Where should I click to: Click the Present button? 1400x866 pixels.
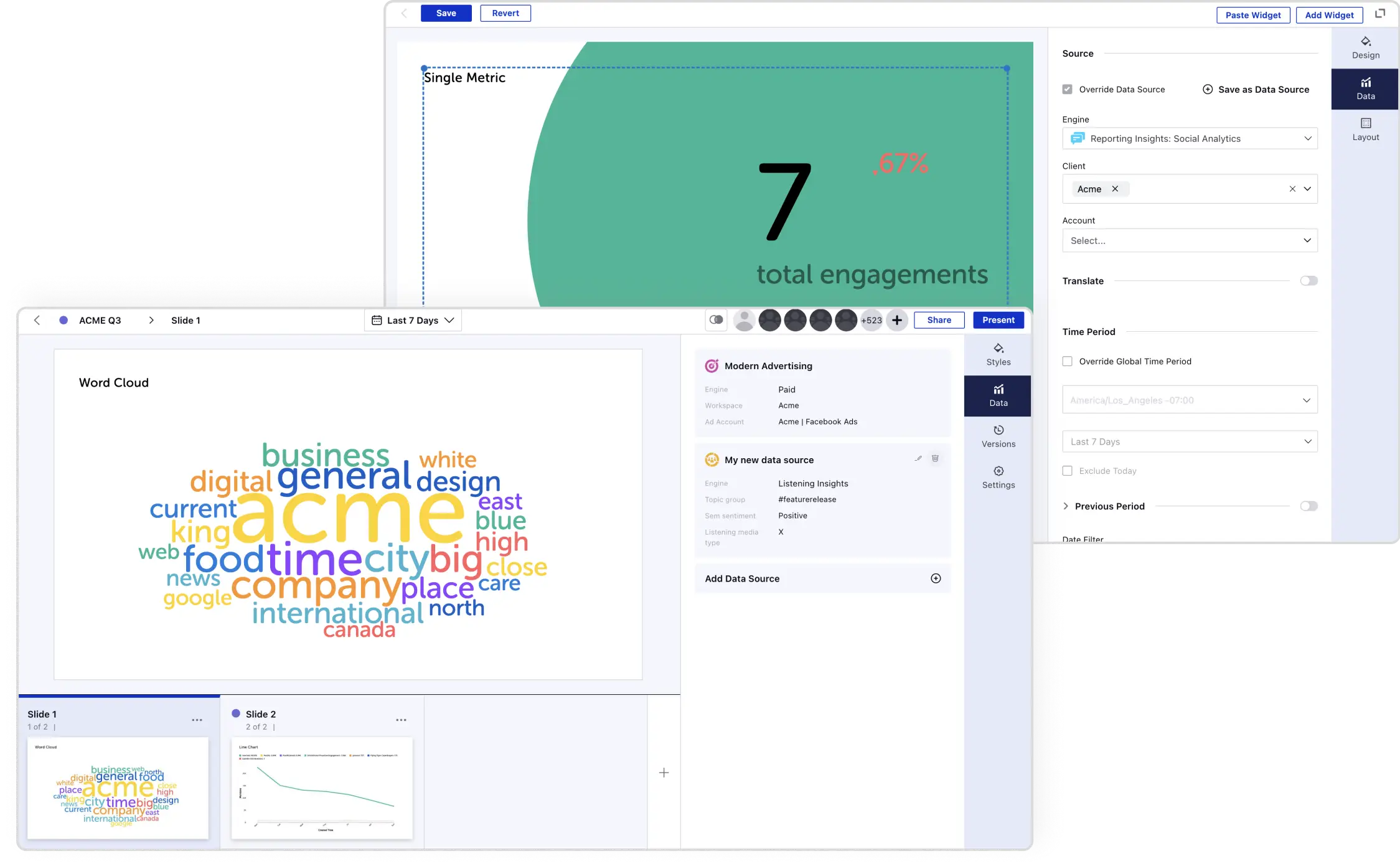click(x=998, y=320)
